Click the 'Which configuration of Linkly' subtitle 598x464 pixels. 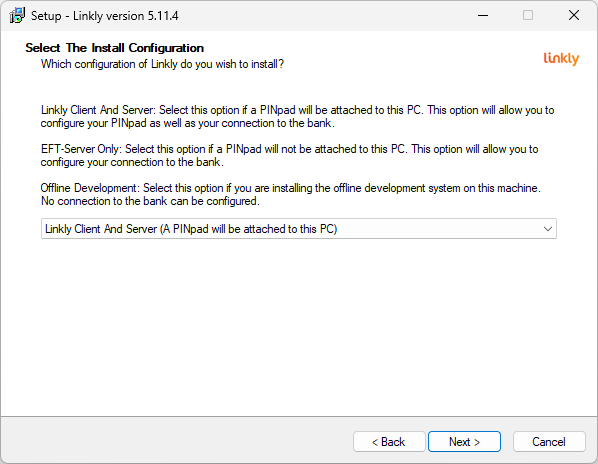pos(162,64)
